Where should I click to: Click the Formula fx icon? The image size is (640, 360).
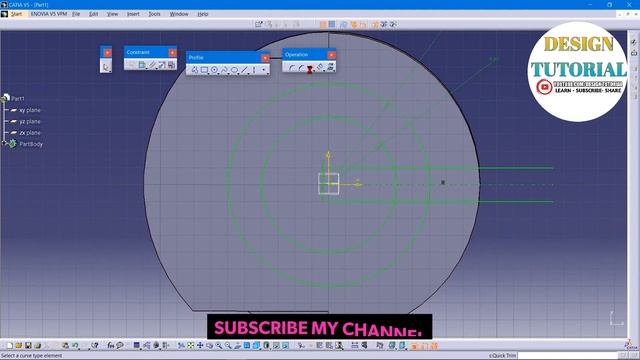click(111, 346)
